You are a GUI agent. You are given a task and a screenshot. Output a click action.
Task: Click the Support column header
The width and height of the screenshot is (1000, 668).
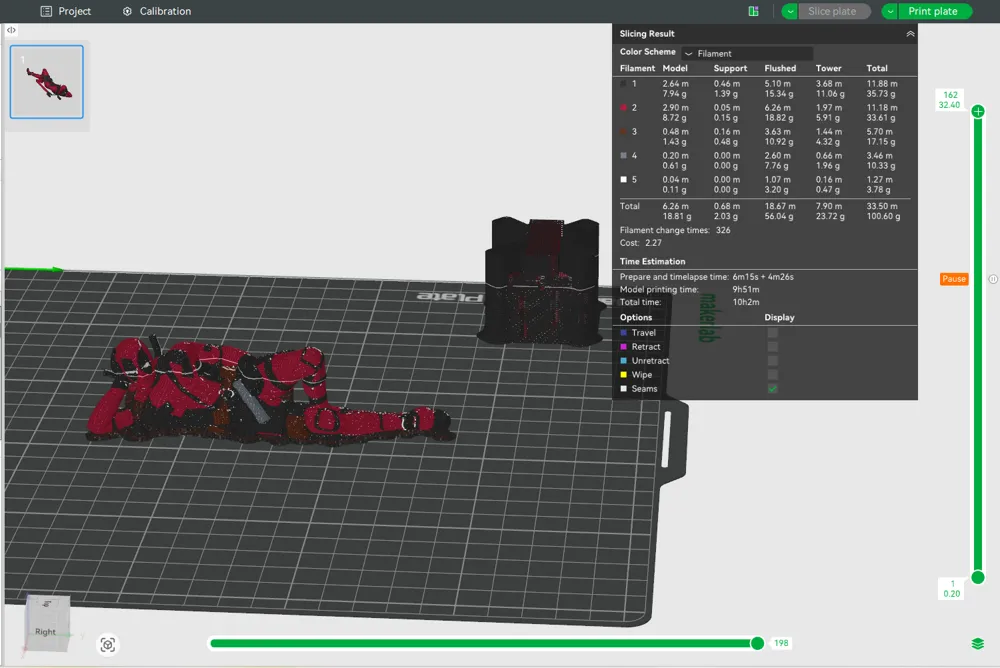tap(730, 68)
